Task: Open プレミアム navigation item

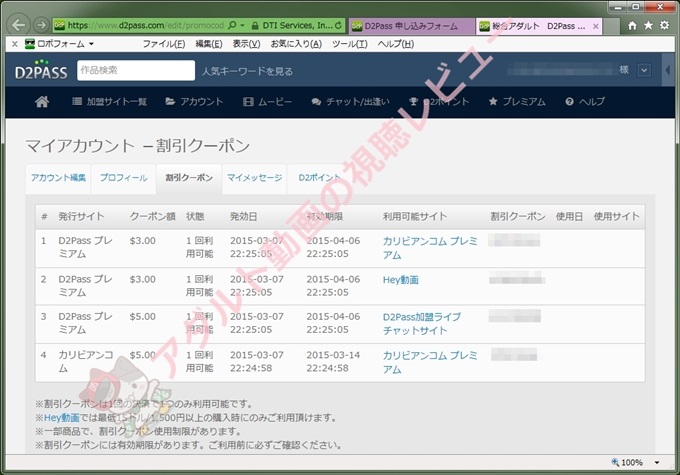Action: coord(517,102)
